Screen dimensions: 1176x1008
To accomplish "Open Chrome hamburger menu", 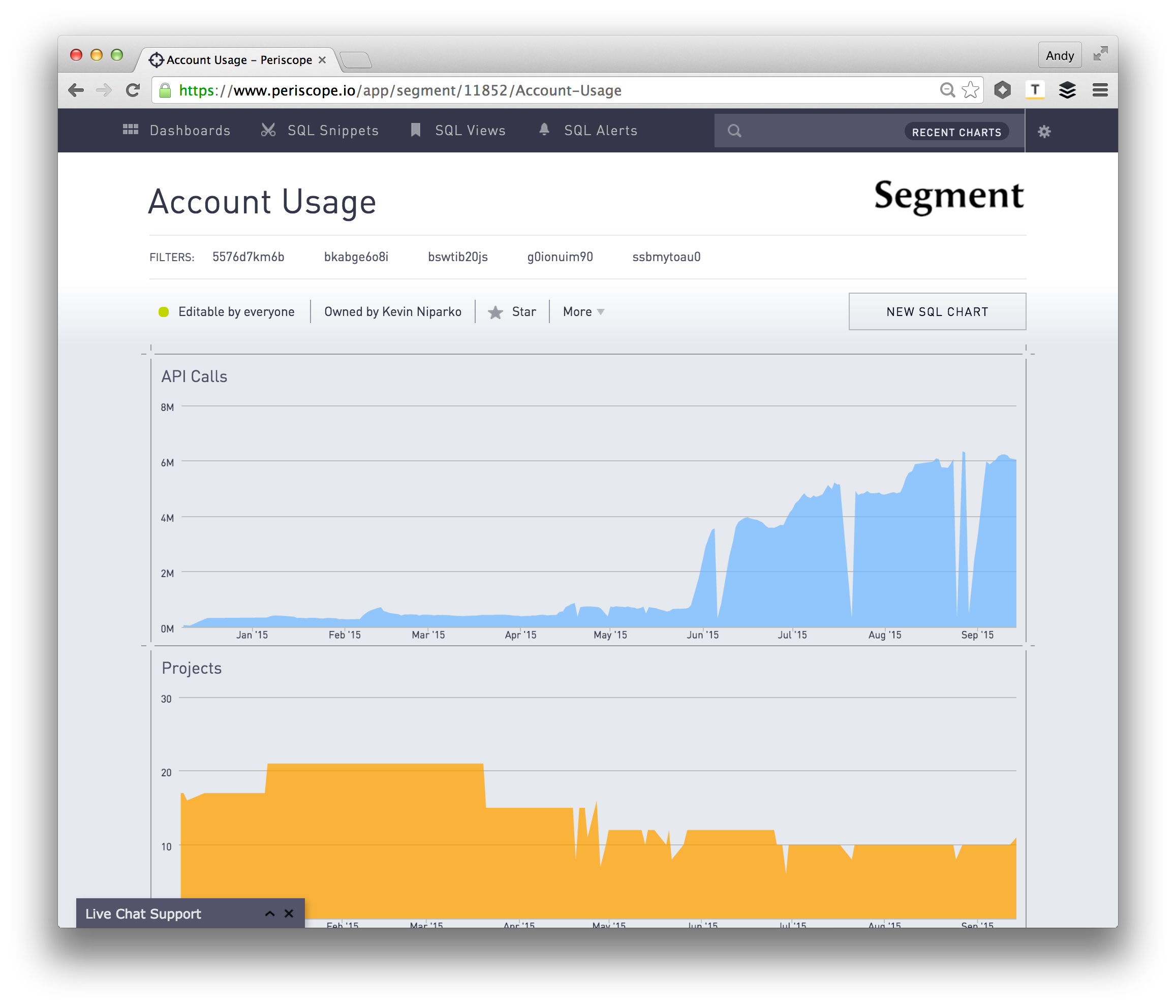I will tap(1100, 90).
